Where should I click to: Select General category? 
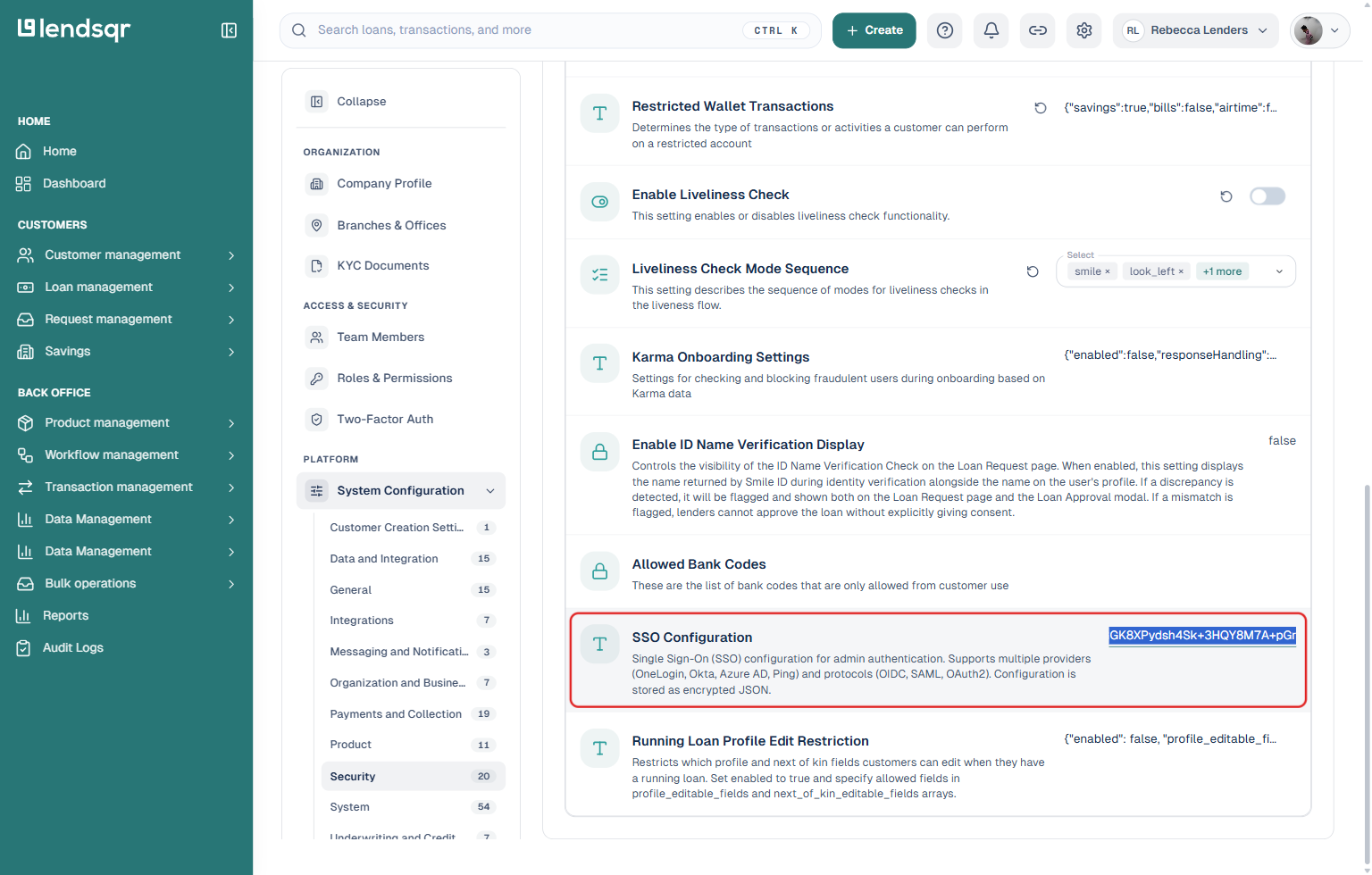pyautogui.click(x=413, y=590)
